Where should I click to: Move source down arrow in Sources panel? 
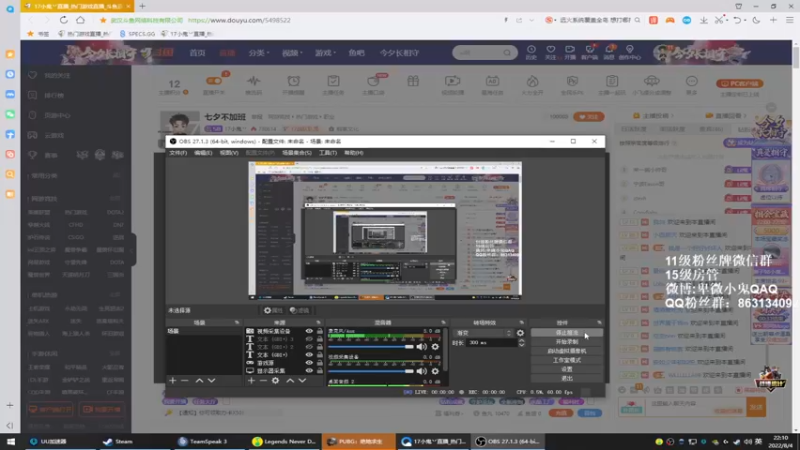pyautogui.click(x=302, y=381)
